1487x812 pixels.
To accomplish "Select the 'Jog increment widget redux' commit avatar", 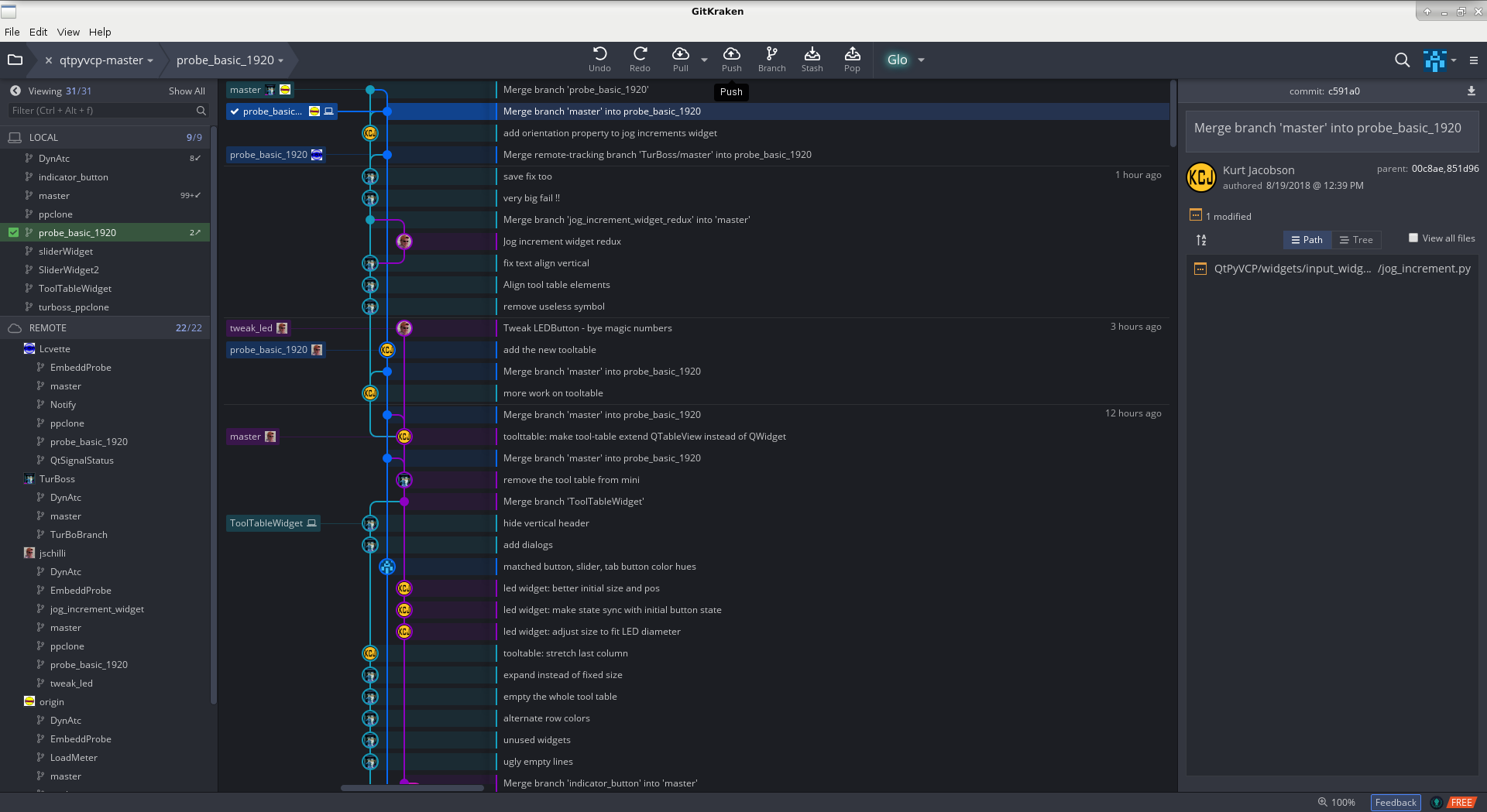I will click(404, 242).
